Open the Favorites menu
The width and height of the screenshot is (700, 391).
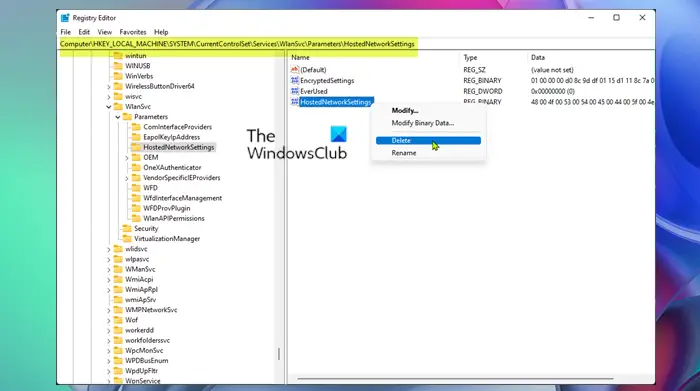tap(133, 32)
